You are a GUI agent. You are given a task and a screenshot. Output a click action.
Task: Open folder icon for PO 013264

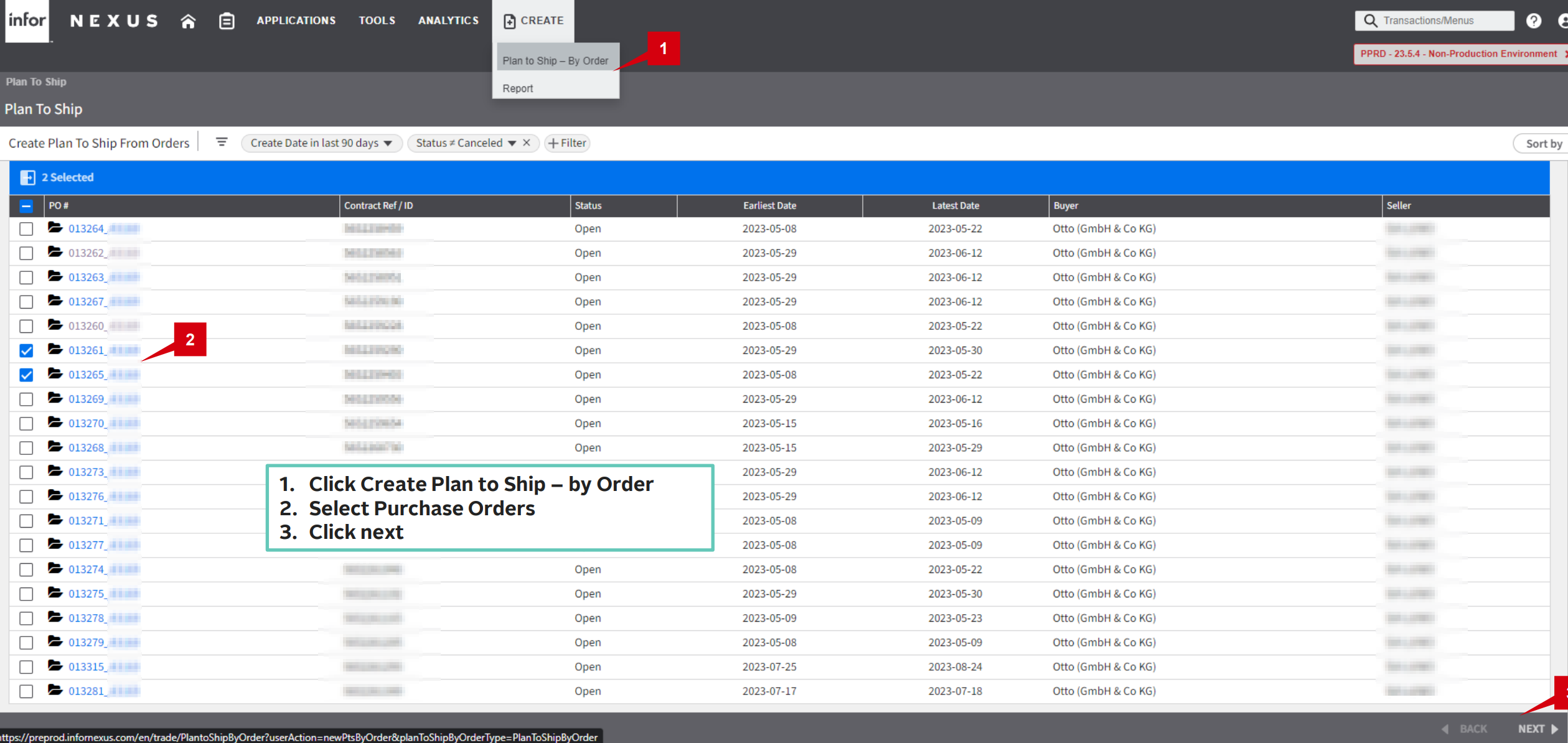55,228
